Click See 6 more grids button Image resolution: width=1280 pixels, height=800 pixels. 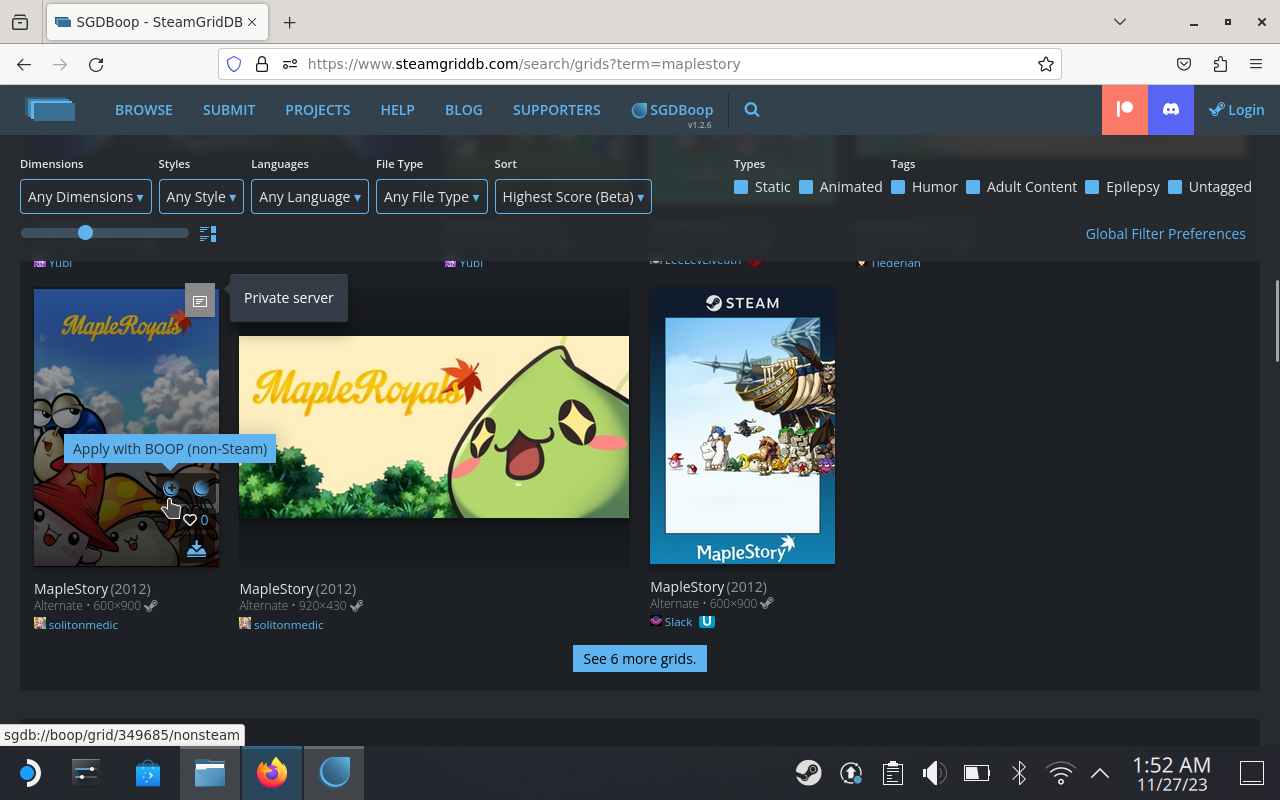coord(640,659)
